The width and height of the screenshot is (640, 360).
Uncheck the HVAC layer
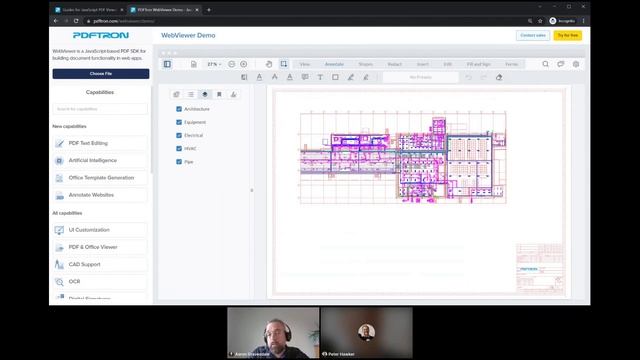pos(179,149)
